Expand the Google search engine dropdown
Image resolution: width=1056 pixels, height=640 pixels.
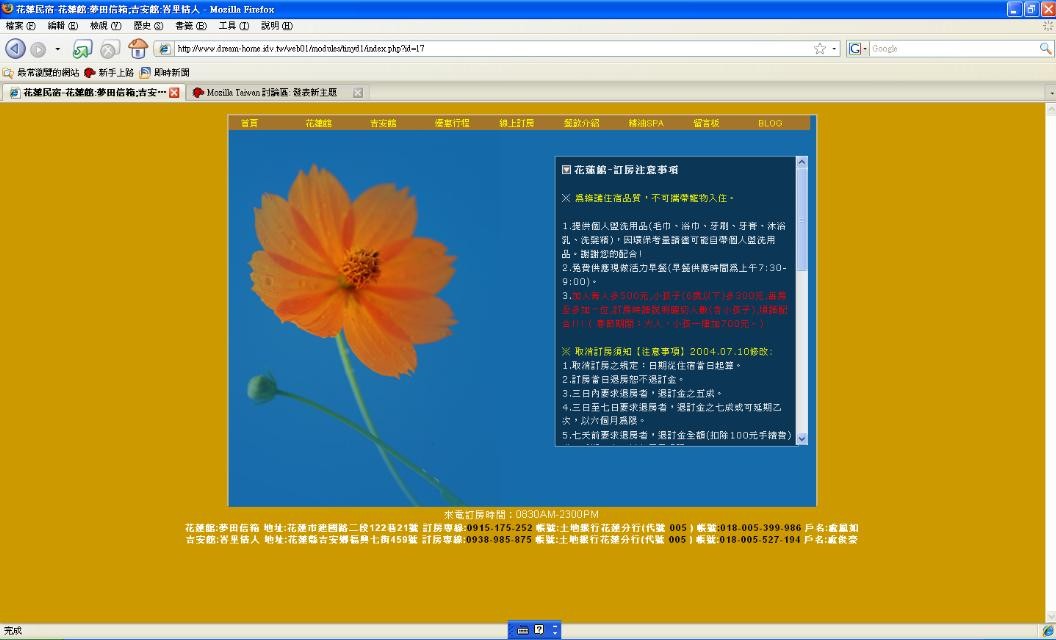[858, 48]
